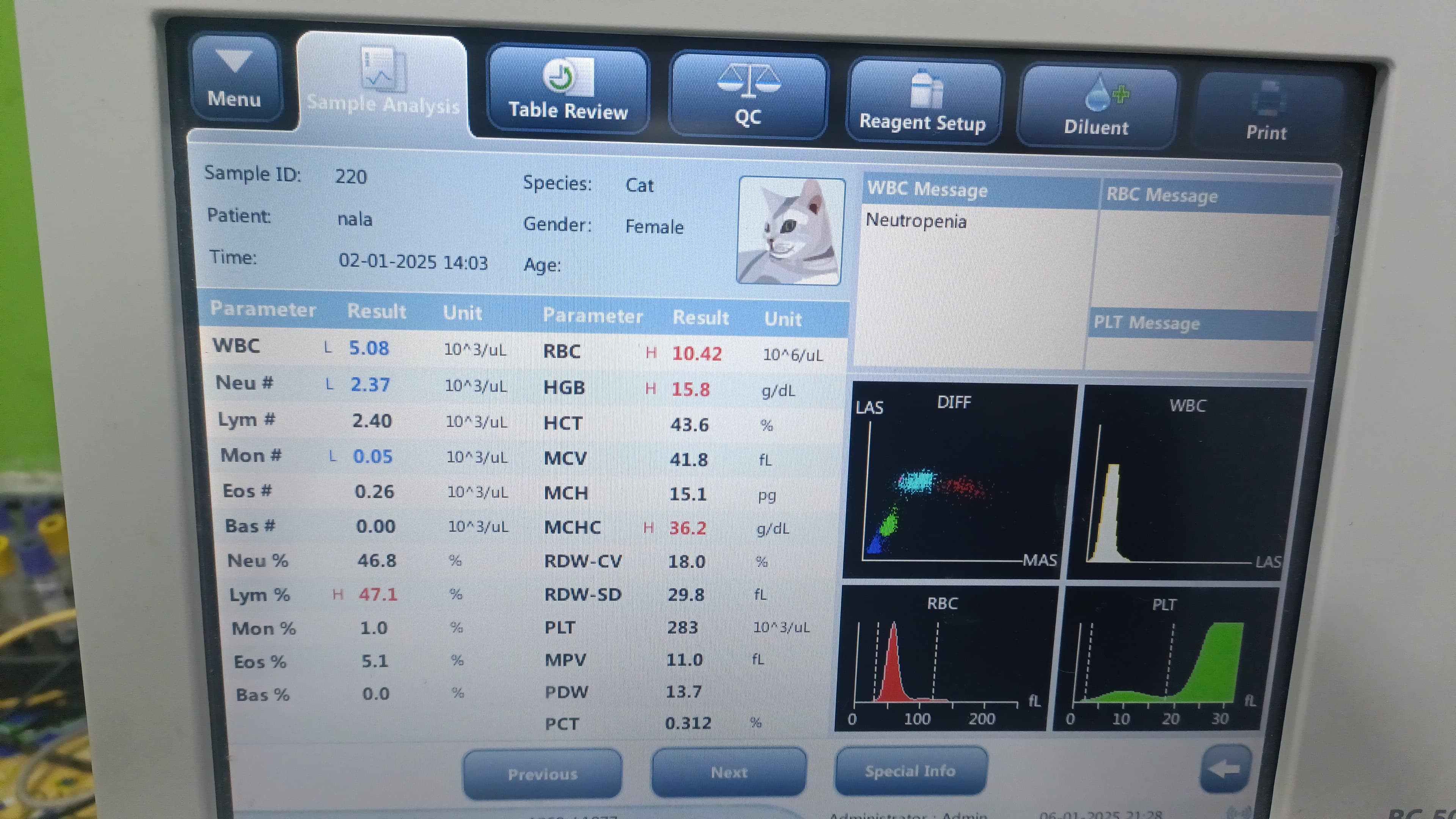
Task: Open the PLT histogram
Action: (x=1166, y=660)
